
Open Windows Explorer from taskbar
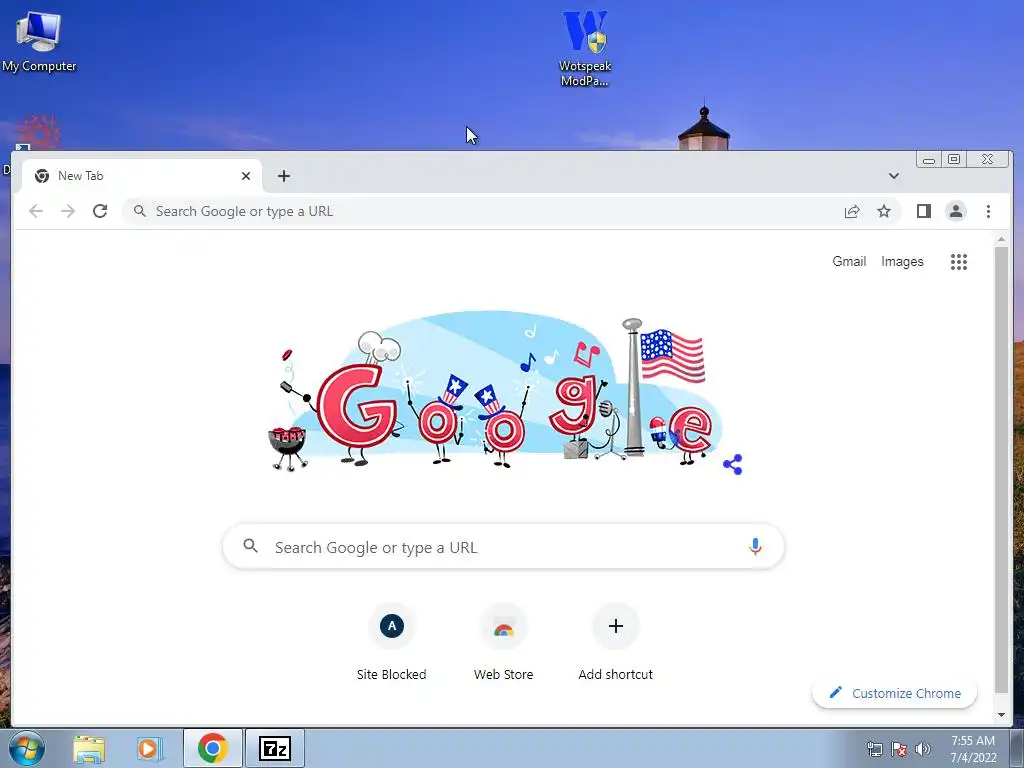point(89,748)
